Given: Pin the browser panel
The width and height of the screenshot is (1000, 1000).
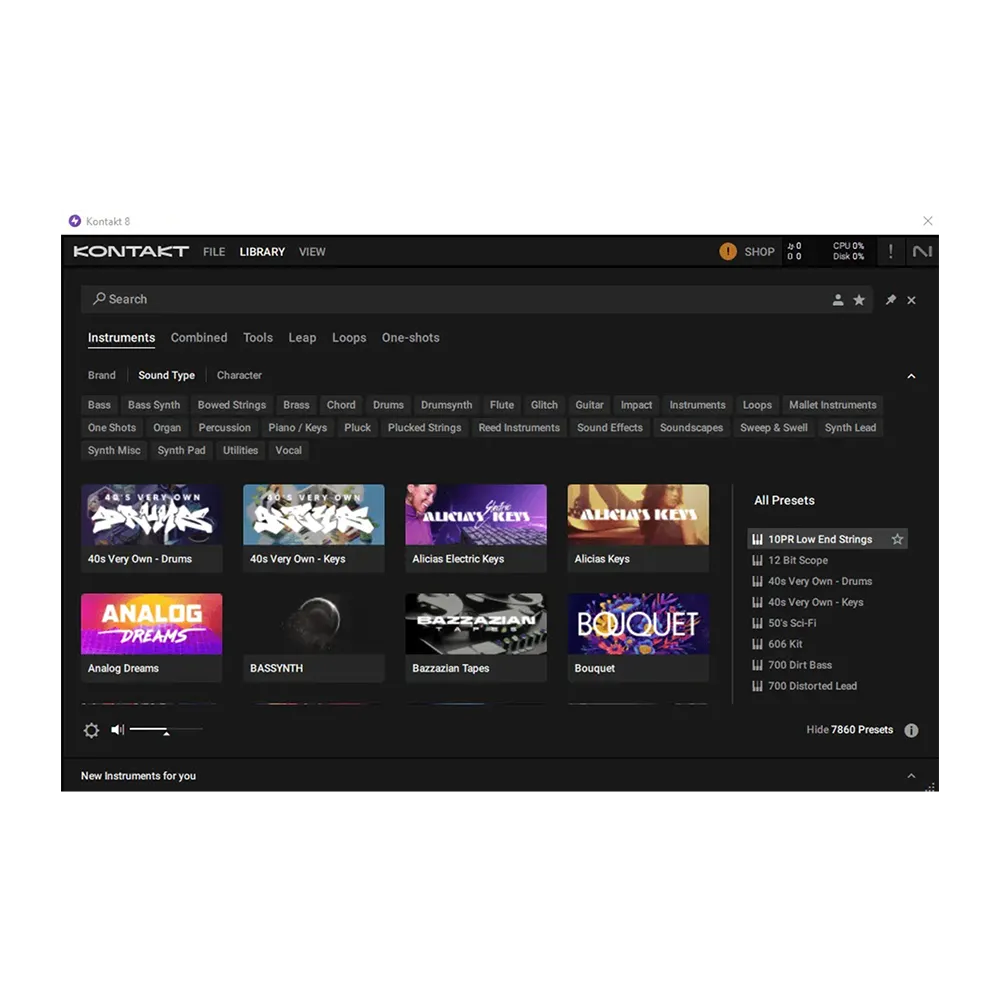Looking at the screenshot, I should 891,300.
